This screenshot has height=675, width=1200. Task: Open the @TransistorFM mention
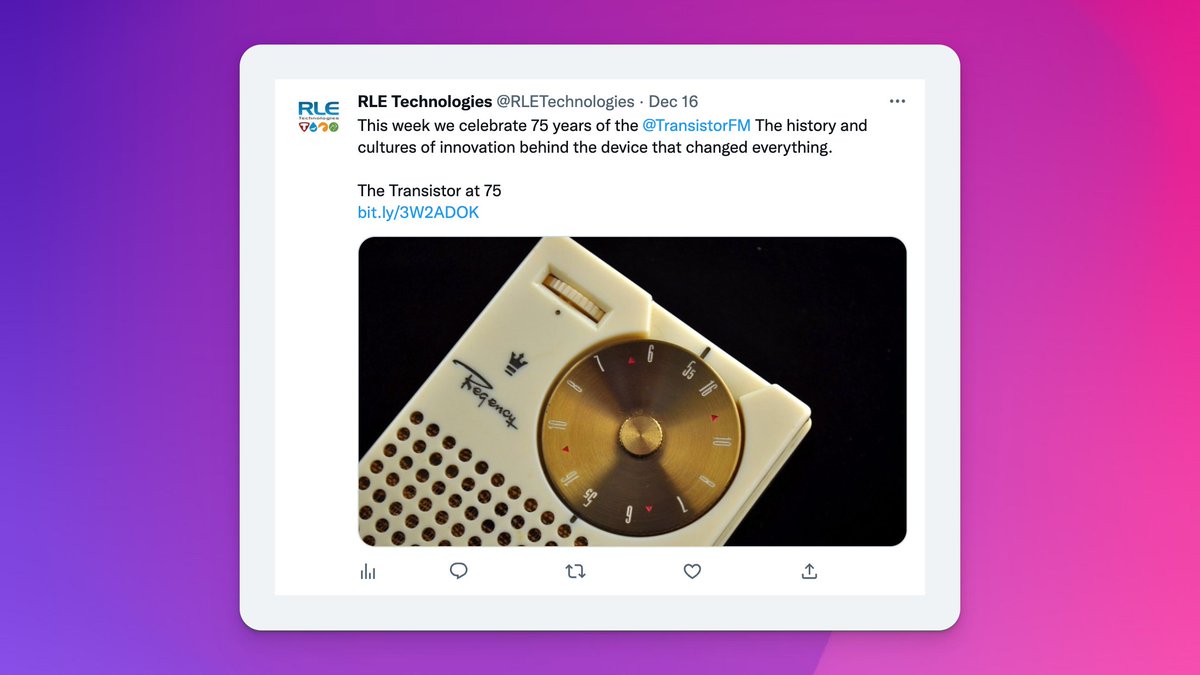tap(696, 125)
